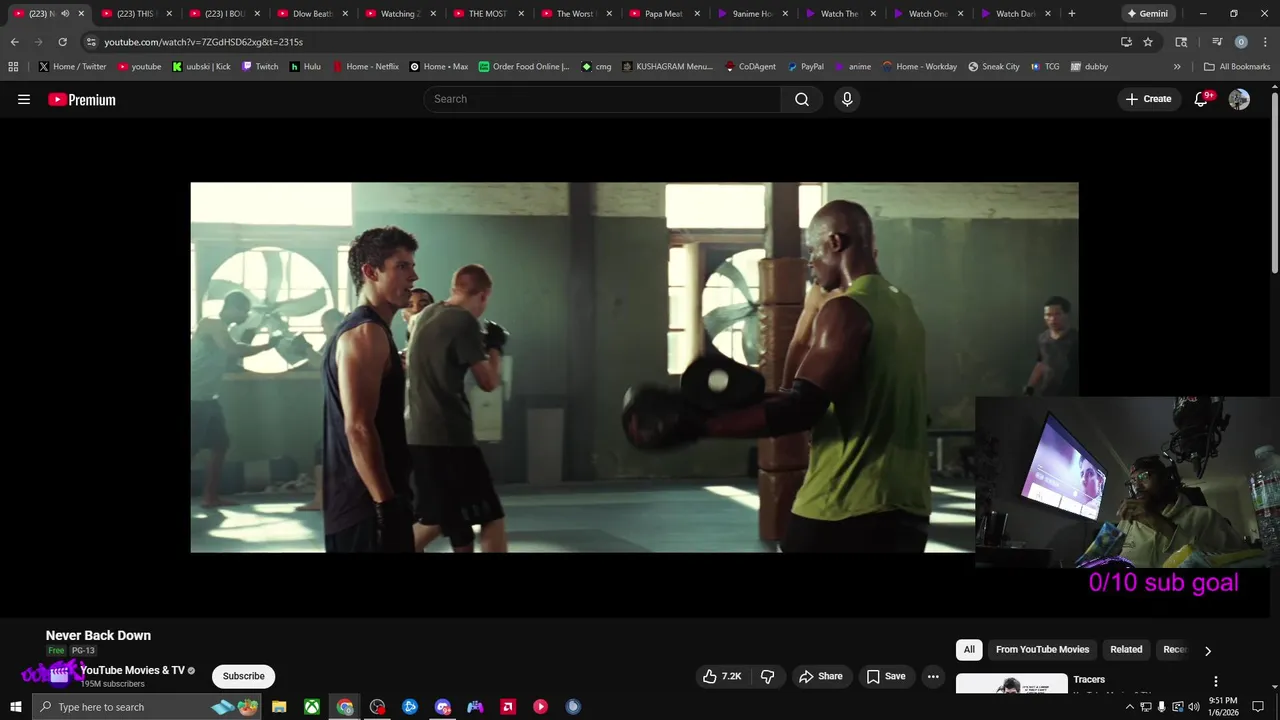1280x720 pixels.
Task: Click the install/cast icon in address bar
Action: point(1126,42)
